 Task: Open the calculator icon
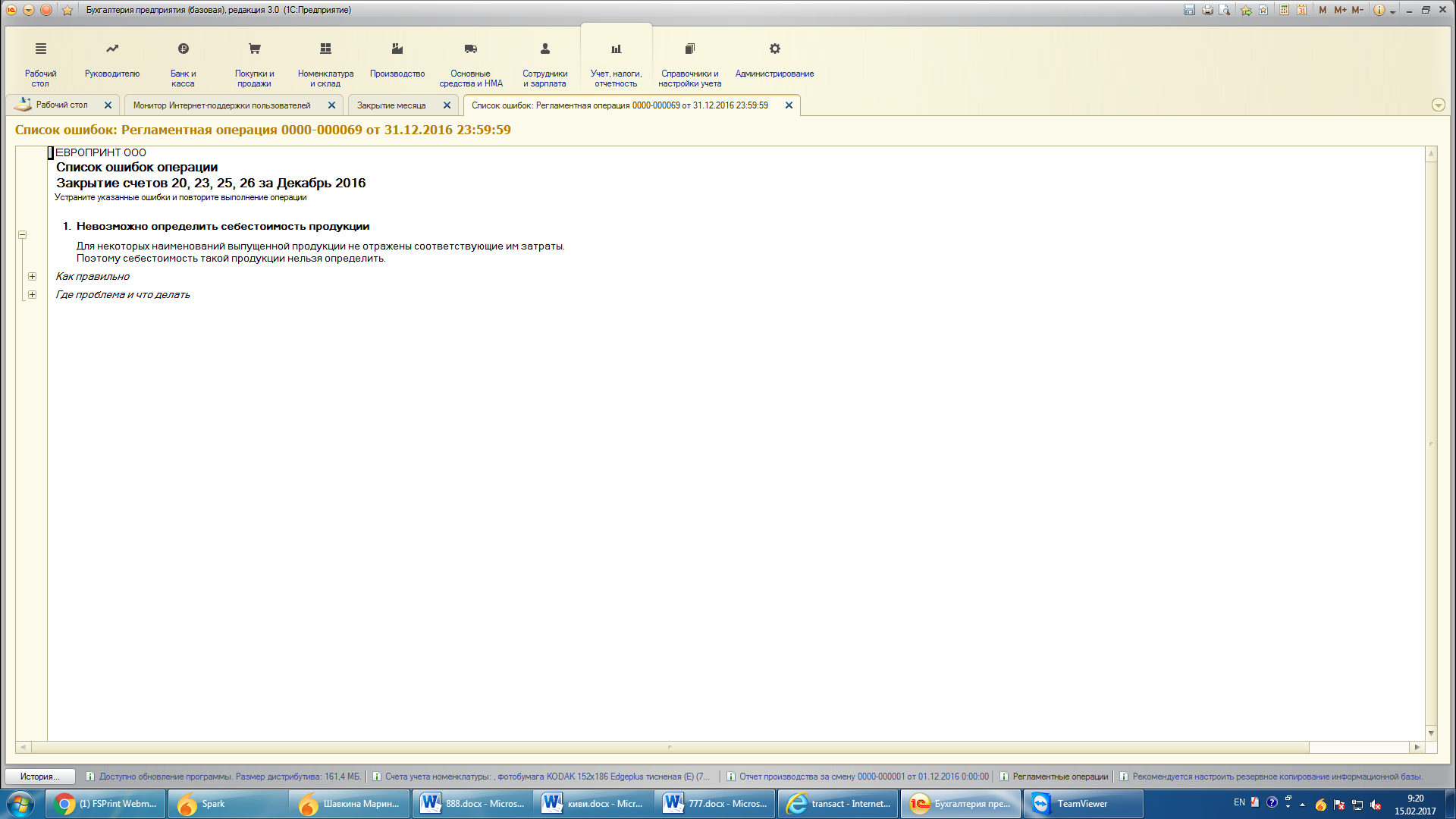click(1284, 10)
